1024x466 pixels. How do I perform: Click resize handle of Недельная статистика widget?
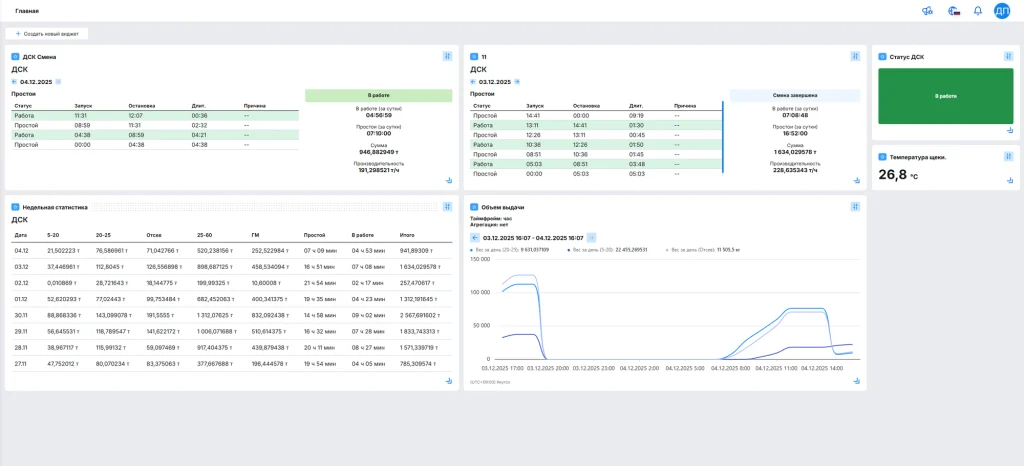click(449, 381)
